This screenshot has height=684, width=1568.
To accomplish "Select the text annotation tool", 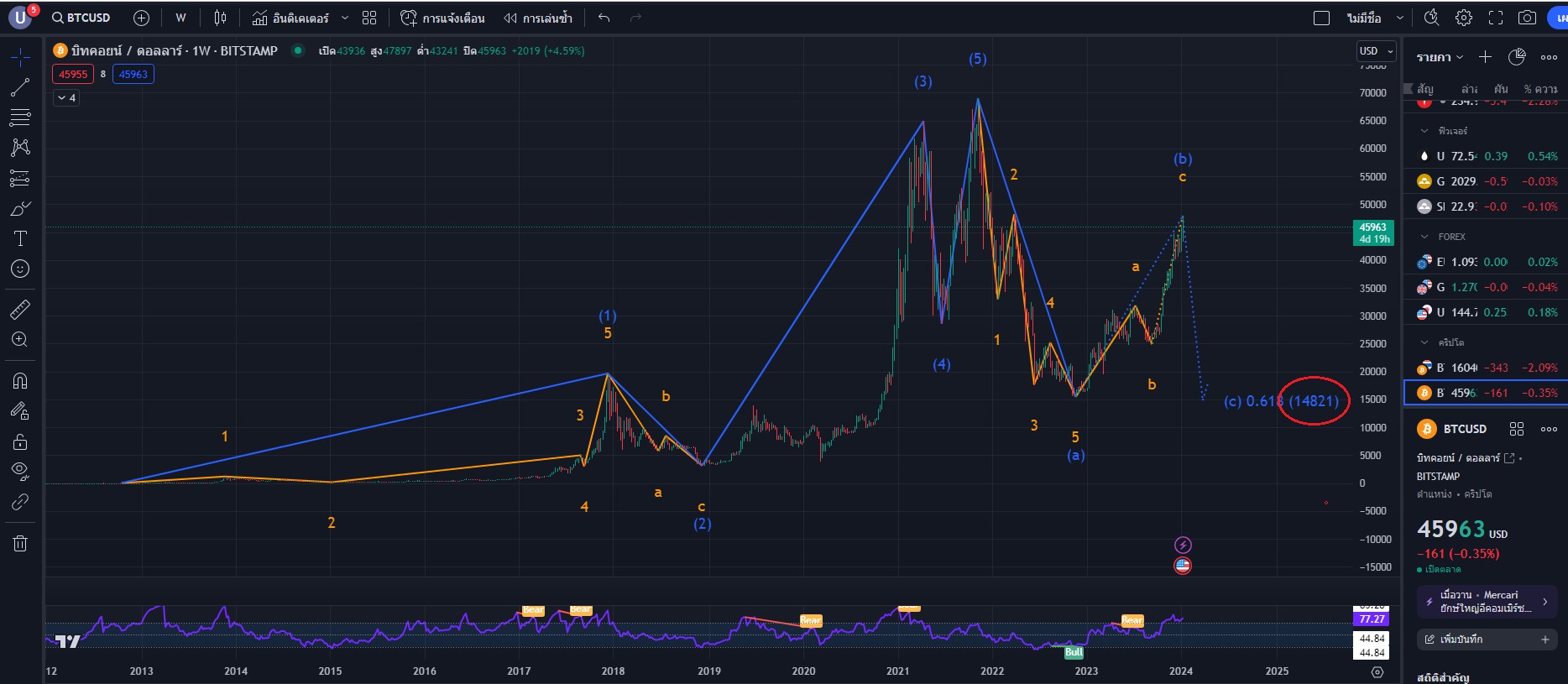I will pyautogui.click(x=20, y=238).
